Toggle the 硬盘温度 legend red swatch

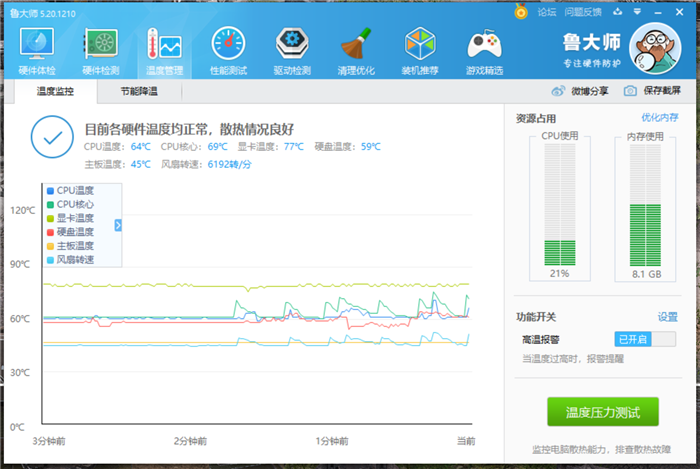tap(50, 232)
